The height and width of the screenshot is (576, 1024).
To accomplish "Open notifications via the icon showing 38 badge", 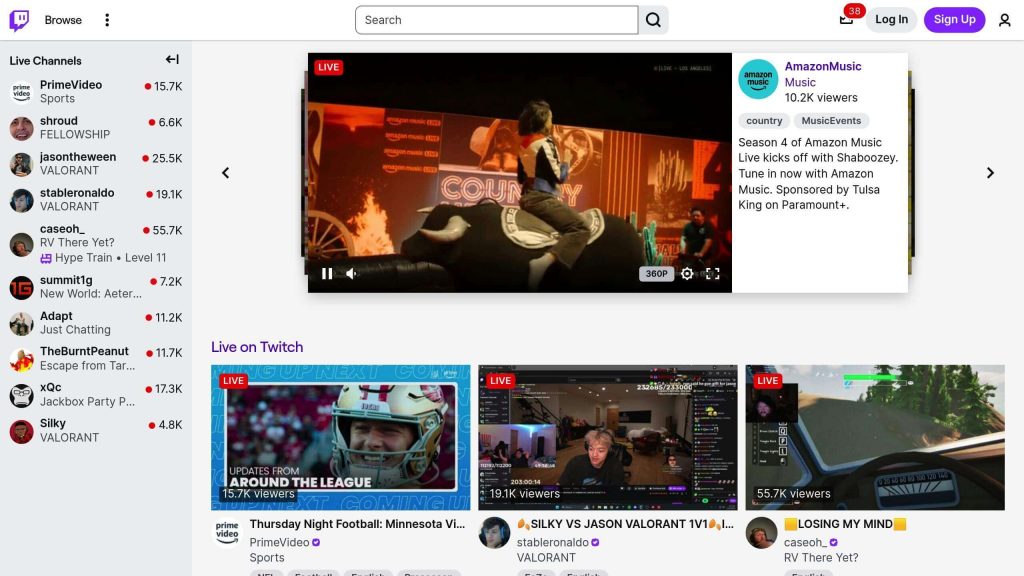I will tap(846, 20).
